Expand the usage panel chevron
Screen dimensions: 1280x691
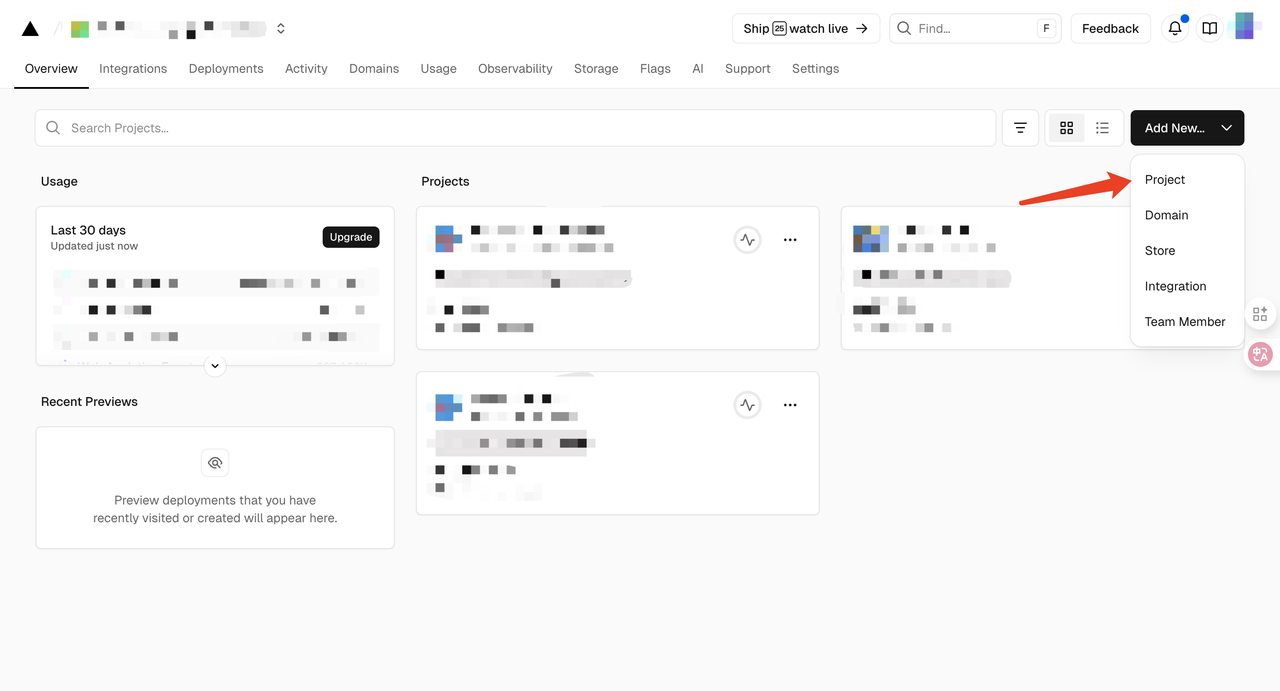[215, 366]
